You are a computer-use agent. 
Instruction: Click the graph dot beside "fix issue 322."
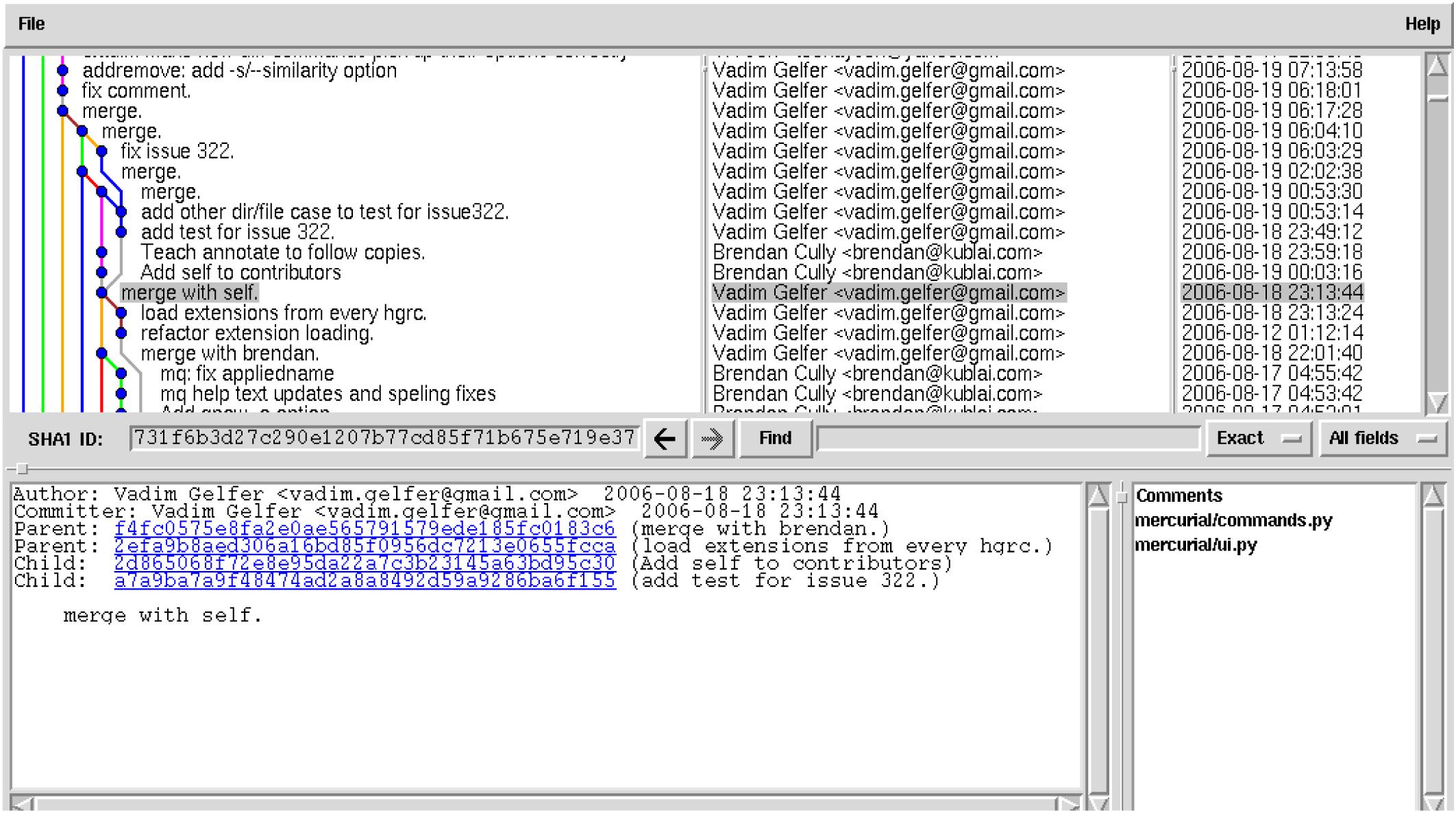coord(101,151)
